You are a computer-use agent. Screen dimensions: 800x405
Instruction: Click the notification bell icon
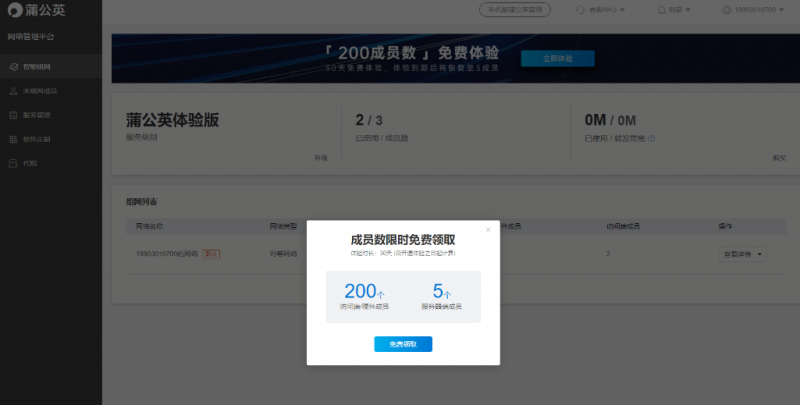click(x=661, y=10)
